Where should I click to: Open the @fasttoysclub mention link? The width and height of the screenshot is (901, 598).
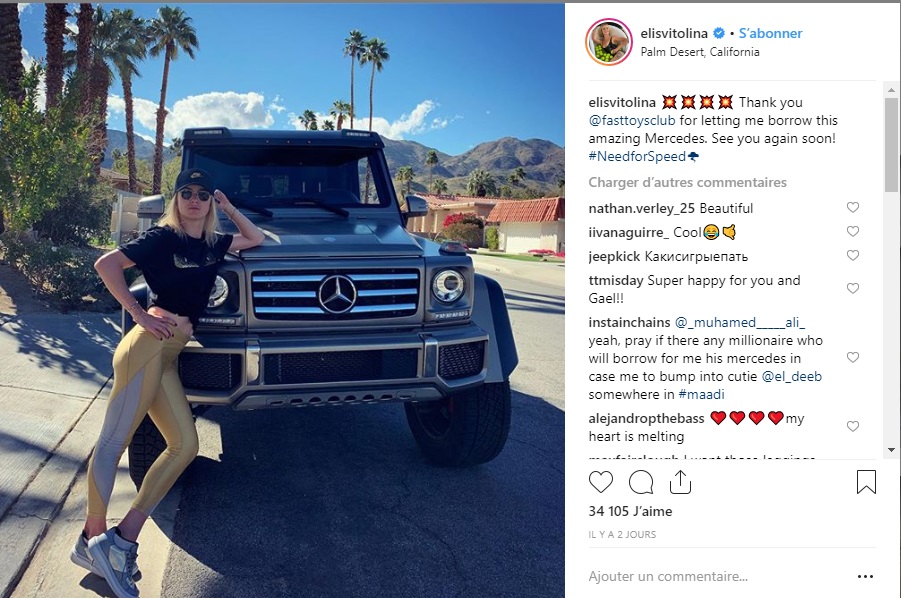tap(632, 121)
